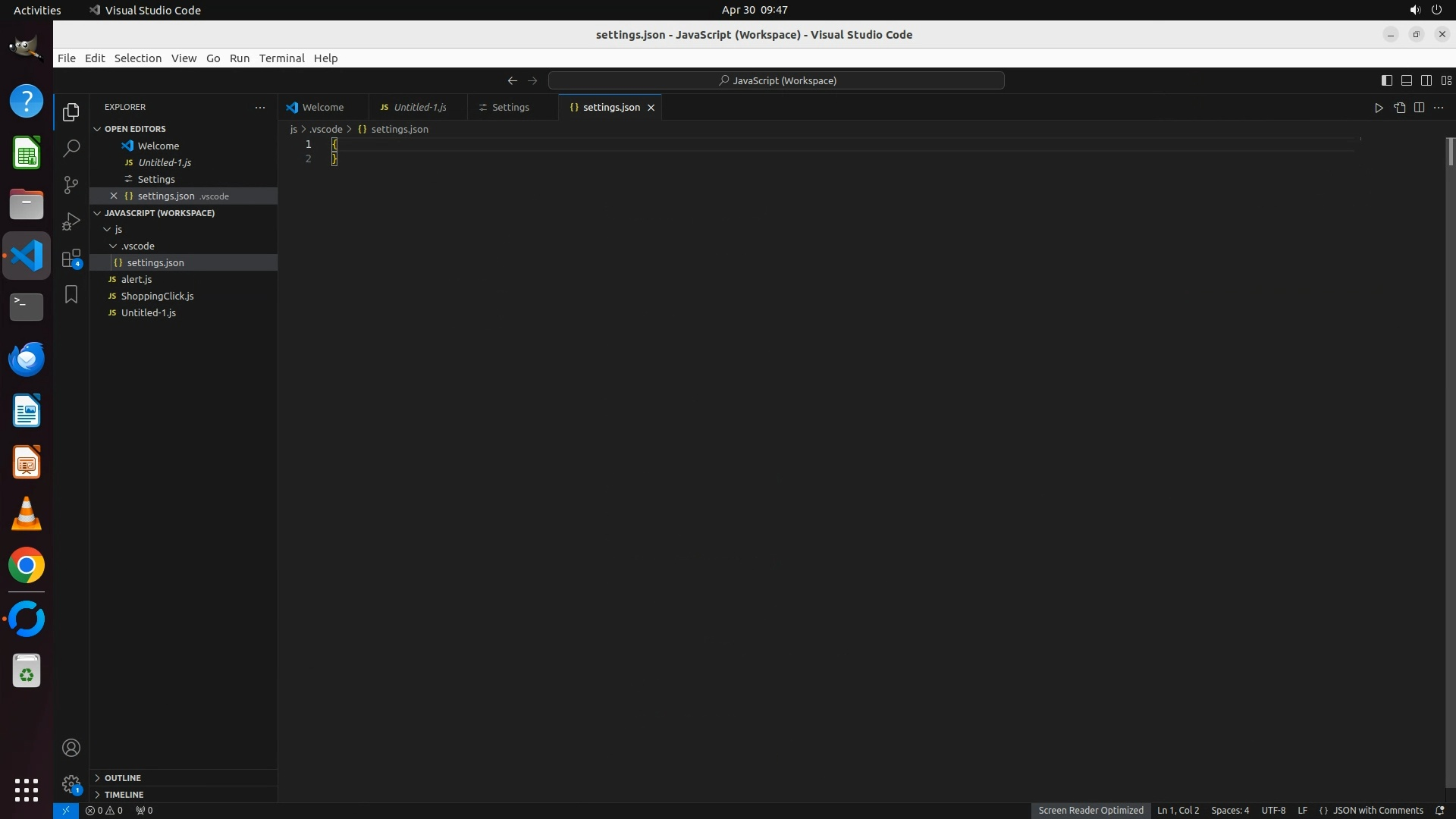This screenshot has height=819, width=1456.
Task: Open the Accounts icon in activity bar
Action: point(71,748)
